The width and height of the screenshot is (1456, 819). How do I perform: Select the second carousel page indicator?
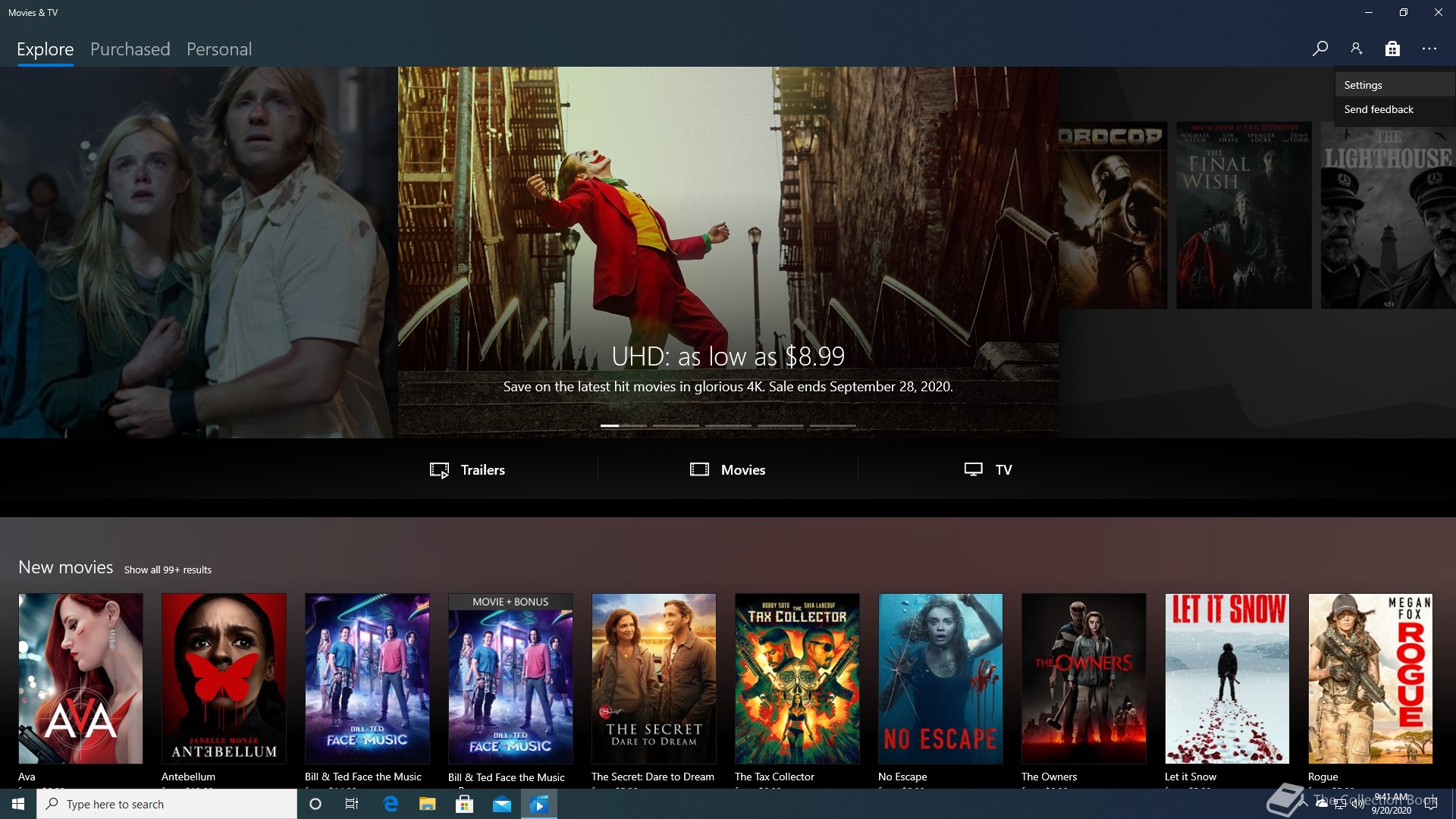point(676,425)
